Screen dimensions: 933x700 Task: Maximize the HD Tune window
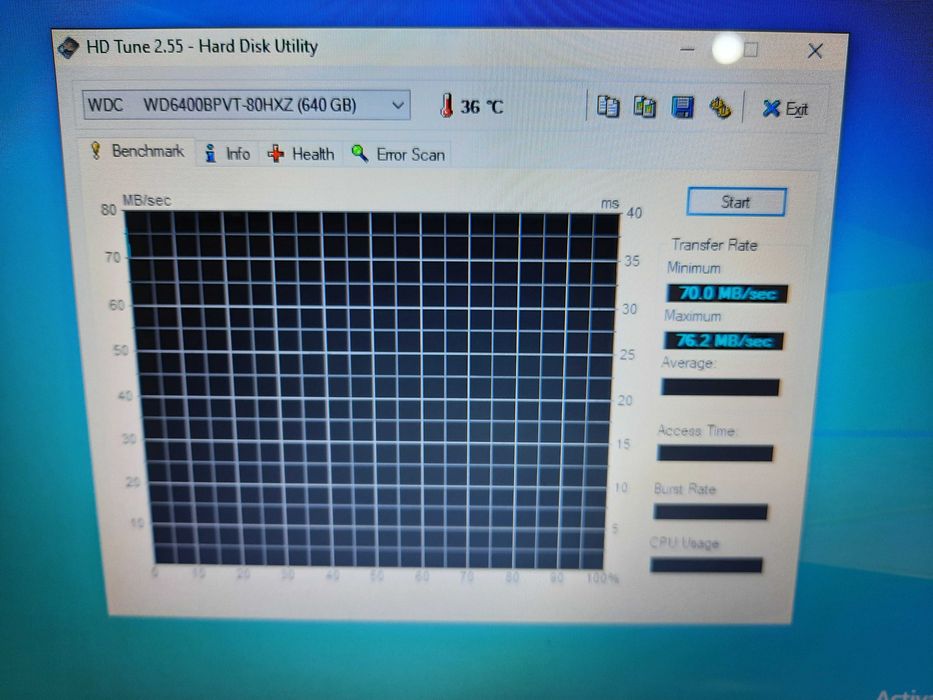pos(750,50)
